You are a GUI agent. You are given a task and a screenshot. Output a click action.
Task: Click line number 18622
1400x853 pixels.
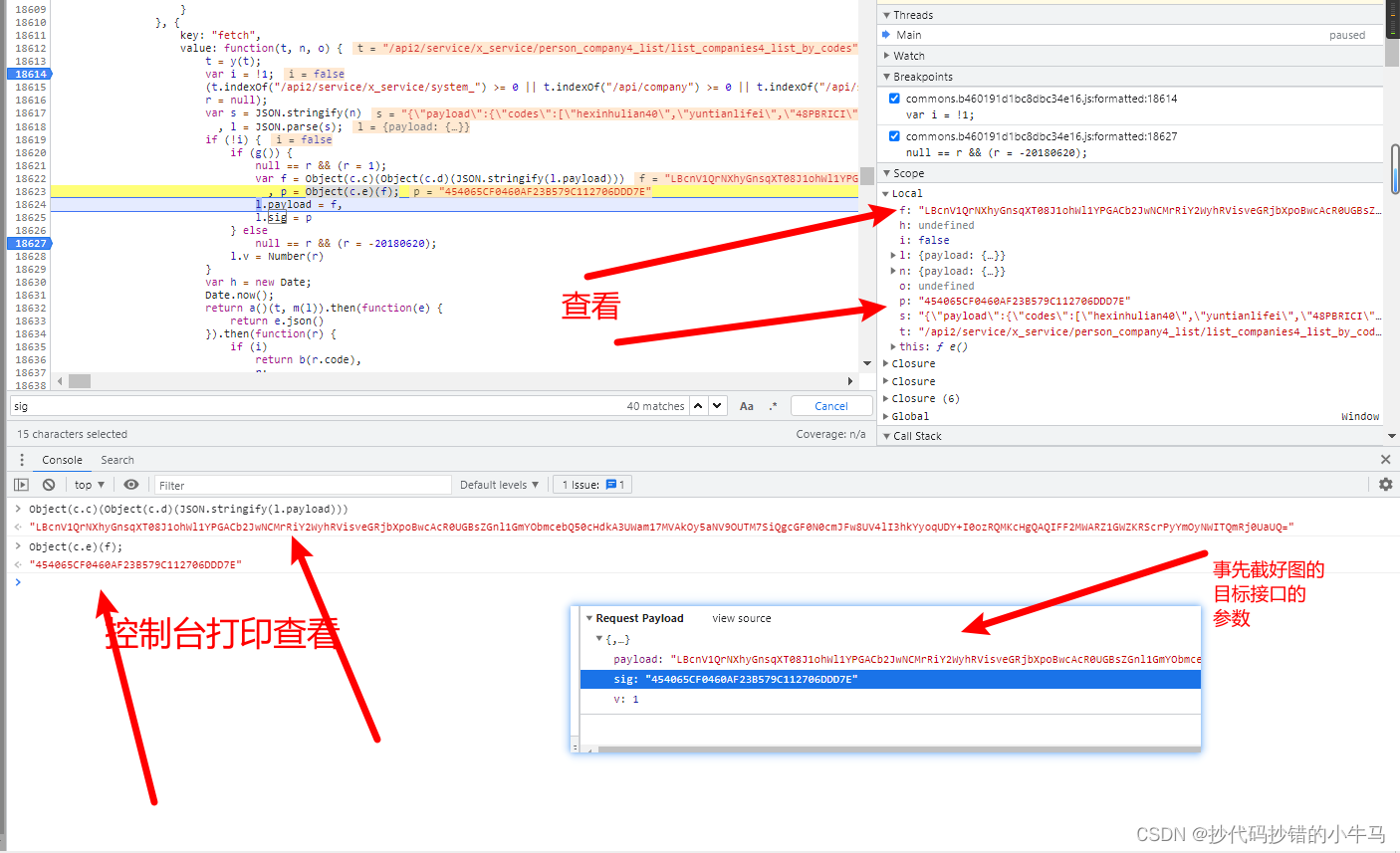pyautogui.click(x=30, y=178)
